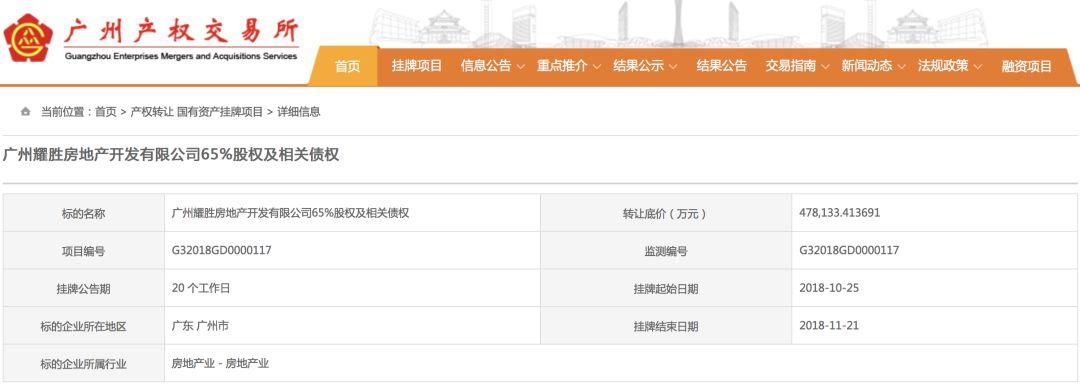Click the region value 广东 广州市
The image size is (1080, 384).
click(x=200, y=326)
